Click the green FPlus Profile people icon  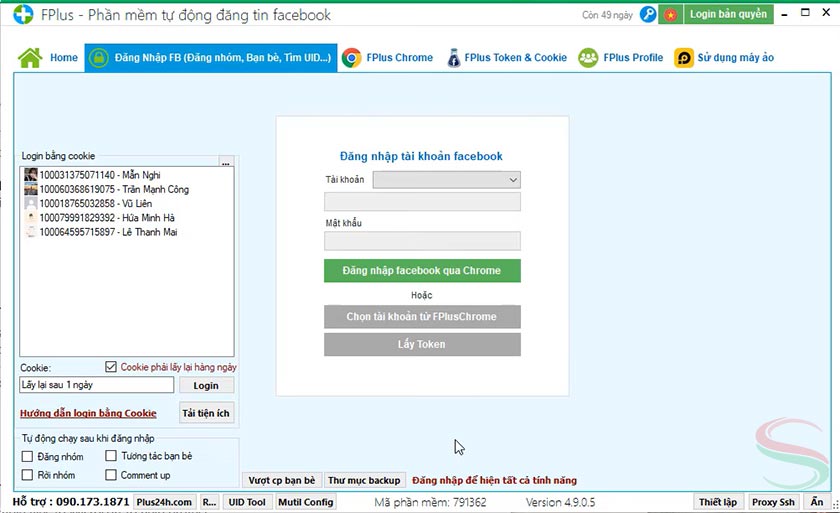pyautogui.click(x=588, y=57)
